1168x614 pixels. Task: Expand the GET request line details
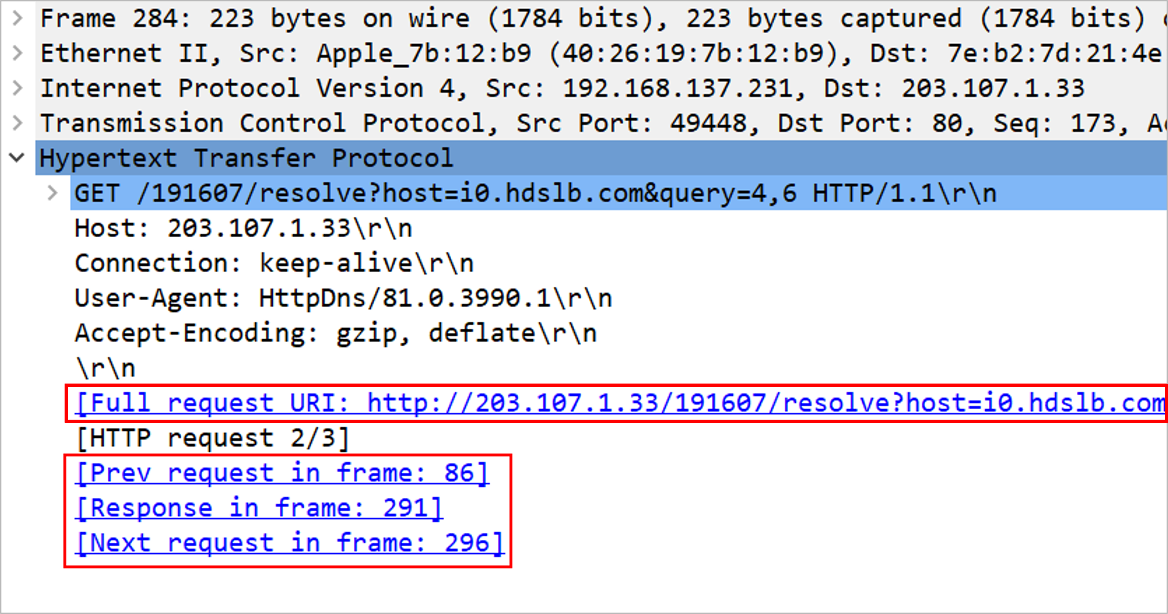[52, 193]
